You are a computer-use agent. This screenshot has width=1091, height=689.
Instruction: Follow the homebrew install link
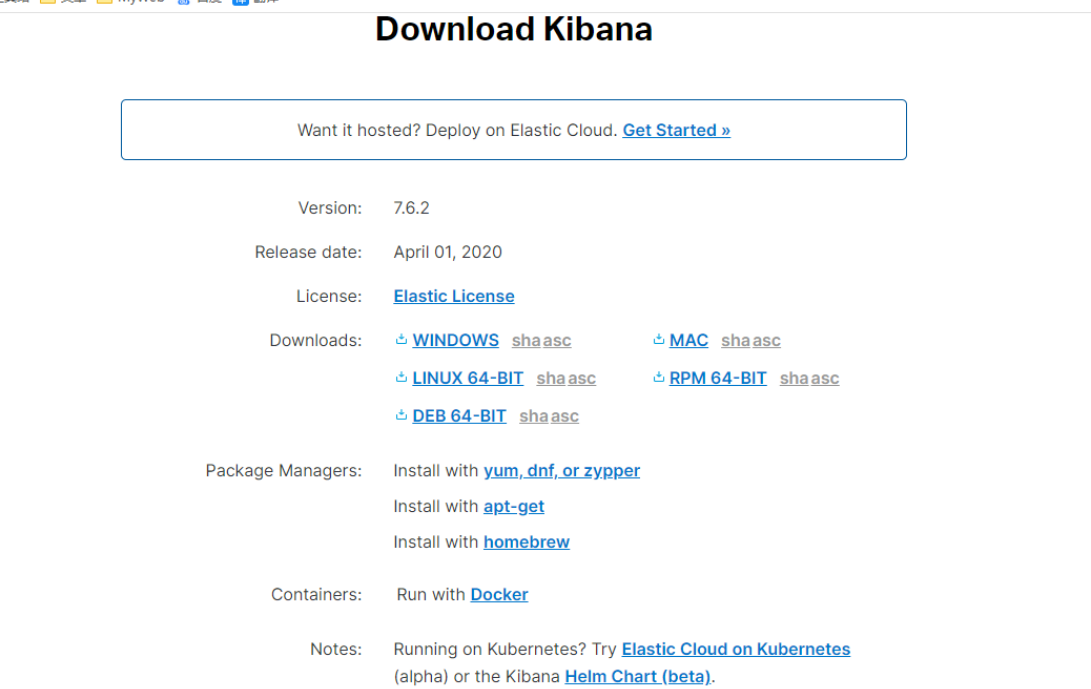click(526, 543)
